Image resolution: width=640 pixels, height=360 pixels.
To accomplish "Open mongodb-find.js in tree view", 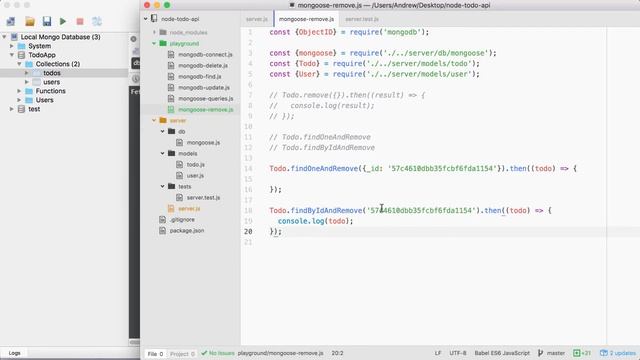I will click(200, 76).
